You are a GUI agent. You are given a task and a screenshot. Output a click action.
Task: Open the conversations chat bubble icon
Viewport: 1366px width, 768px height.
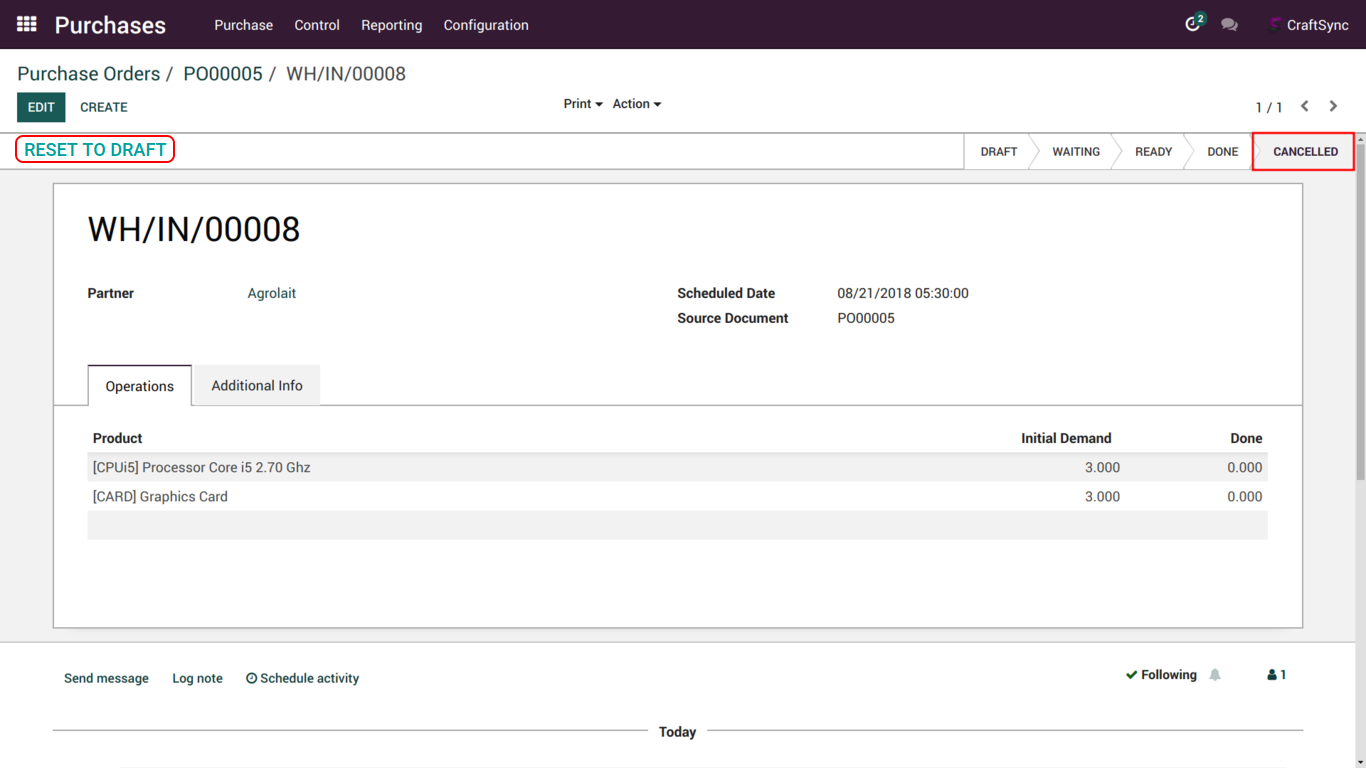1229,25
